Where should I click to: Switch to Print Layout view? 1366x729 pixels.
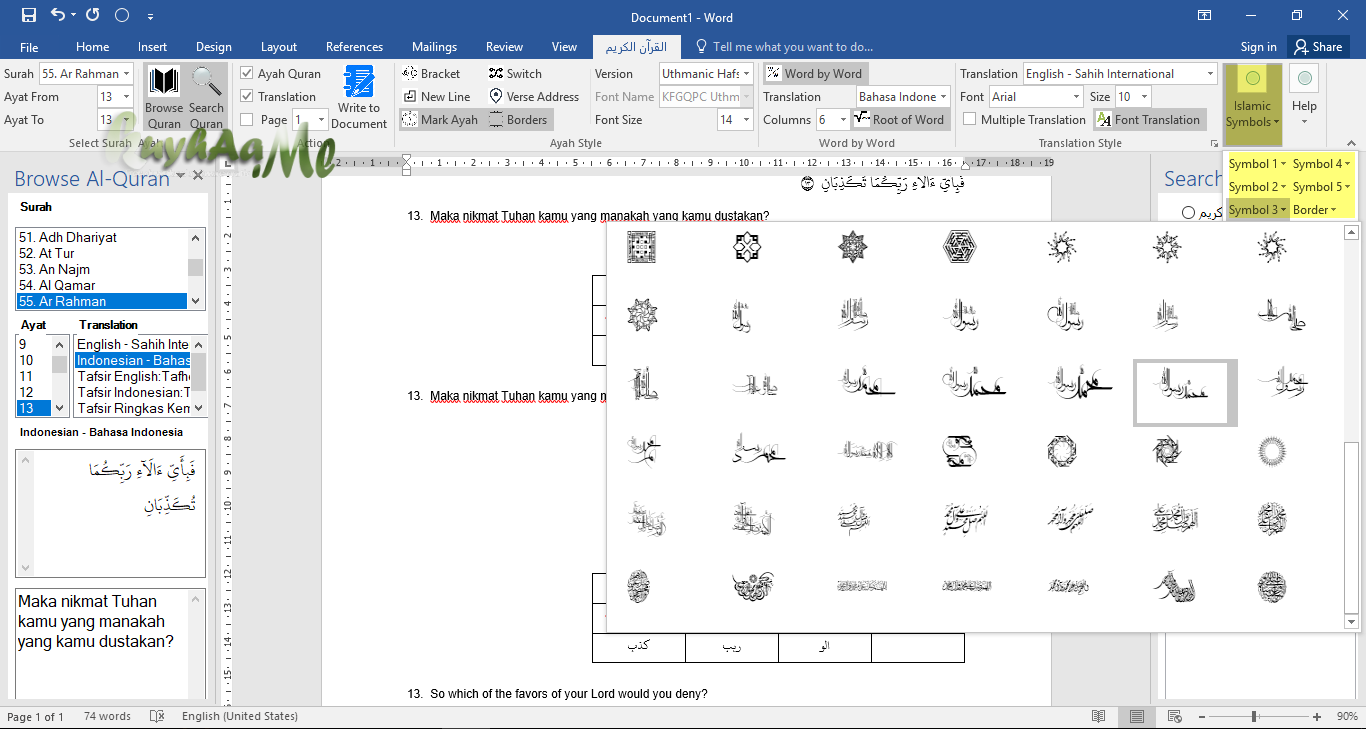point(1136,716)
